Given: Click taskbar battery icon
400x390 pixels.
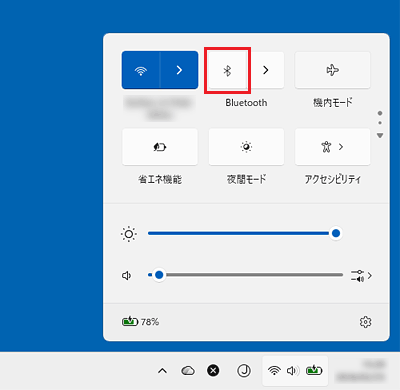Looking at the screenshot, I should [x=314, y=370].
